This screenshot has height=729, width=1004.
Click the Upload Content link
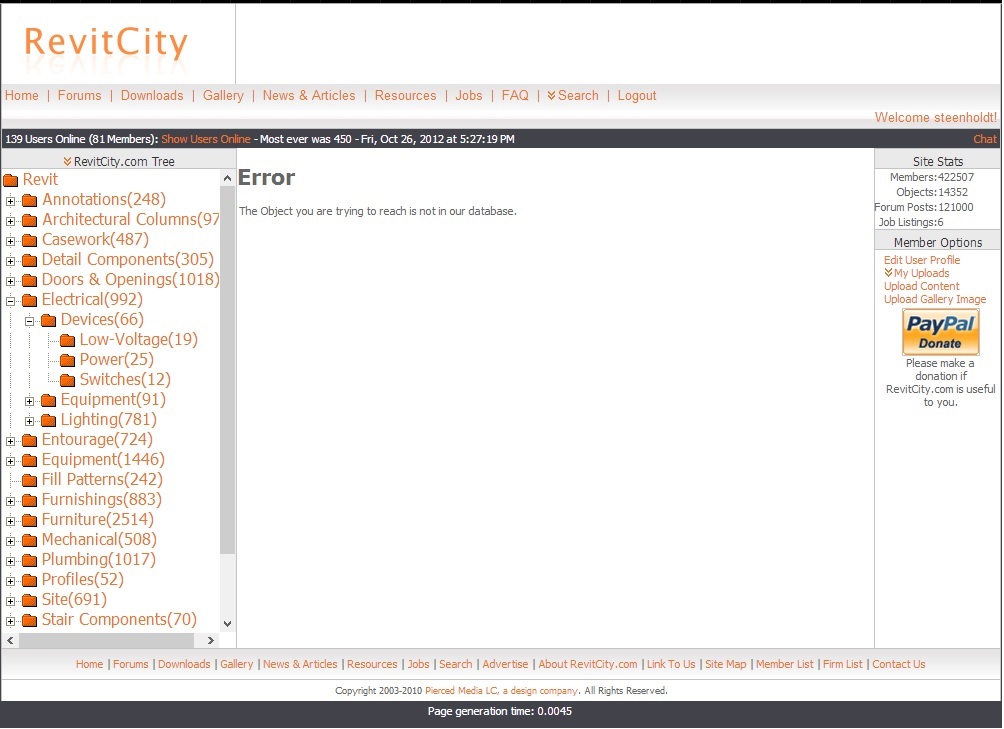tap(921, 286)
